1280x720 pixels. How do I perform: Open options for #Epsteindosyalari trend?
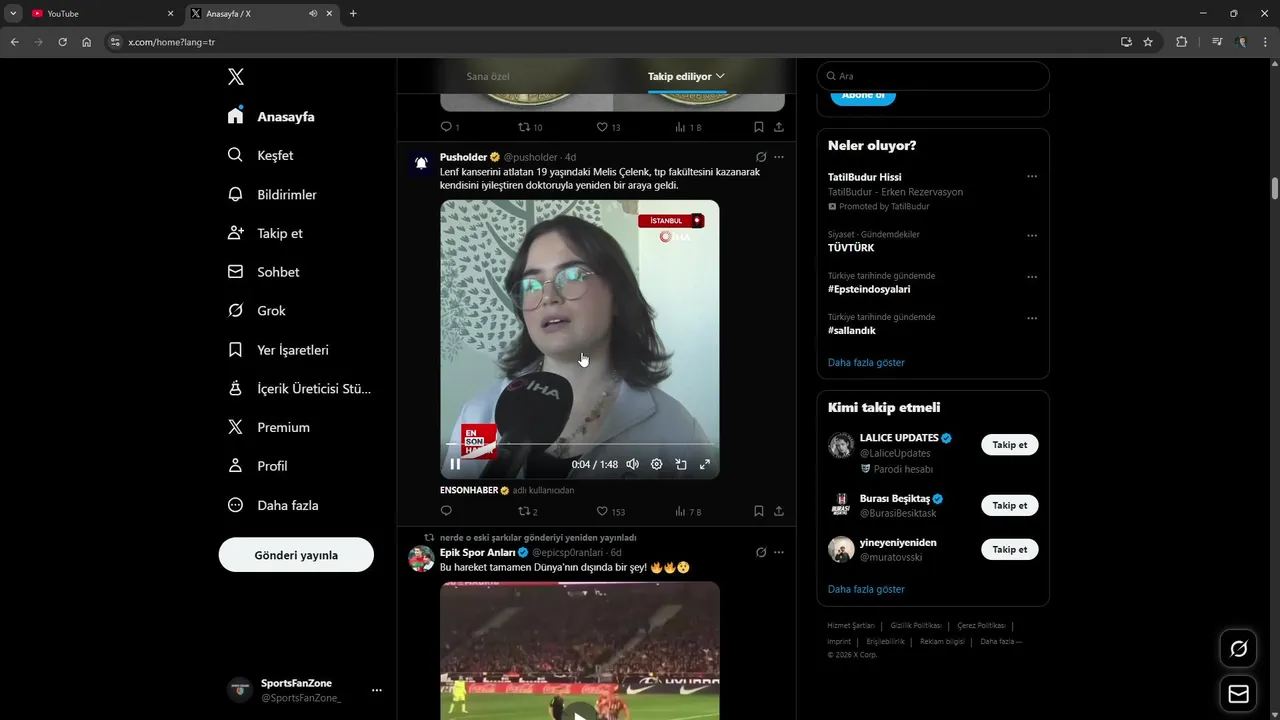coord(1032,277)
